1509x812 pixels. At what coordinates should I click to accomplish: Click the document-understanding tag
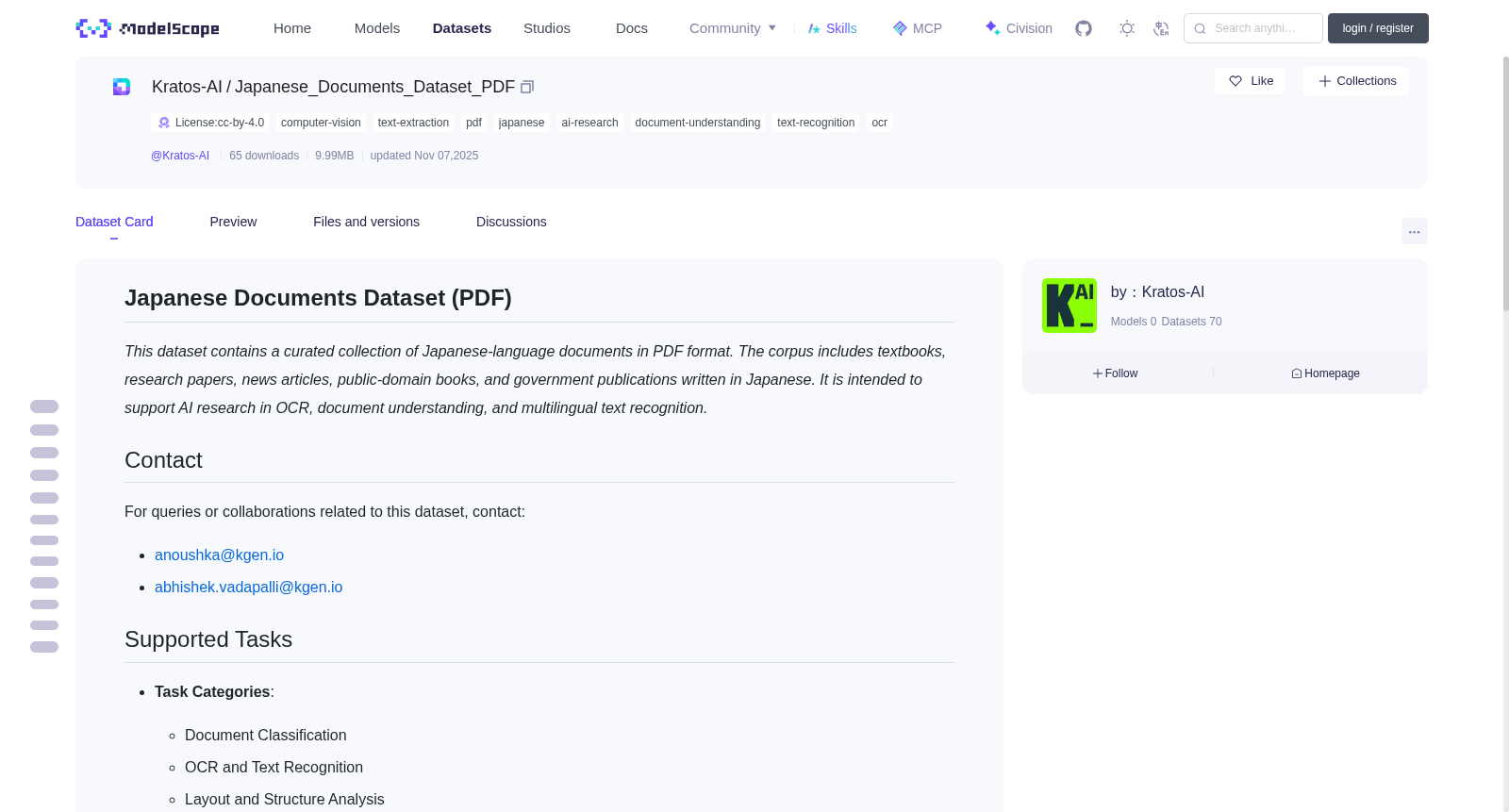(x=698, y=123)
